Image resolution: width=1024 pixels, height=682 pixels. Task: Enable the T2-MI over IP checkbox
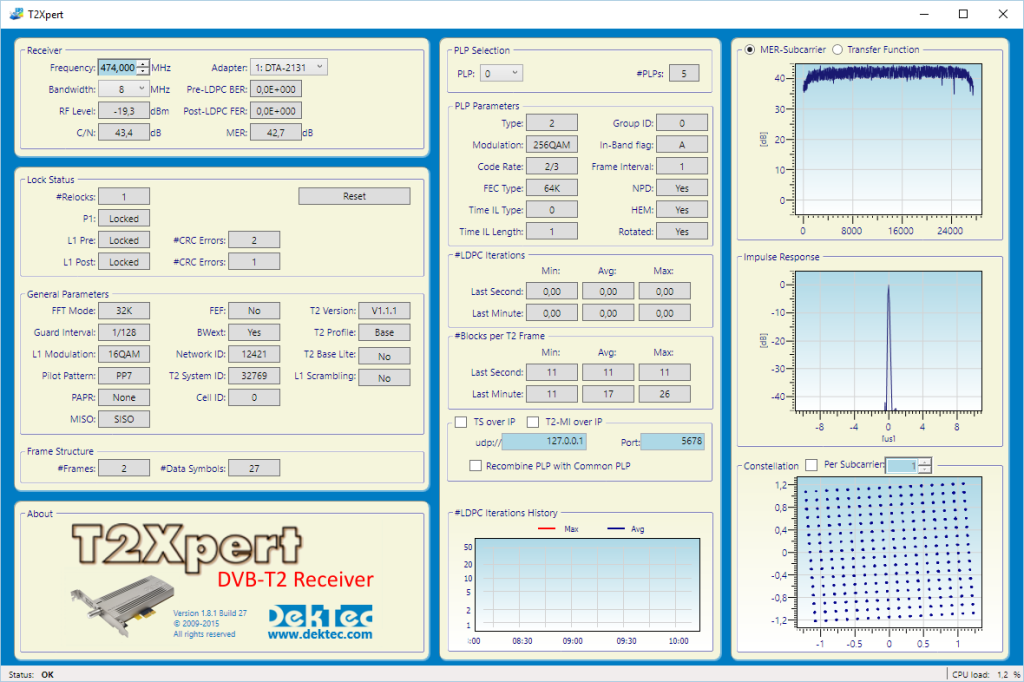(533, 421)
